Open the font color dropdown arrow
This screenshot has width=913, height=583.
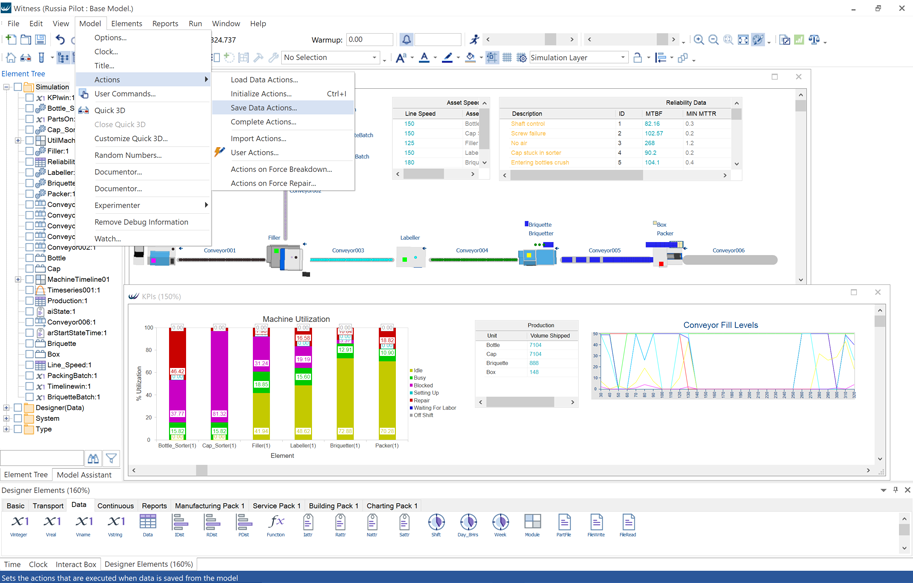435,58
